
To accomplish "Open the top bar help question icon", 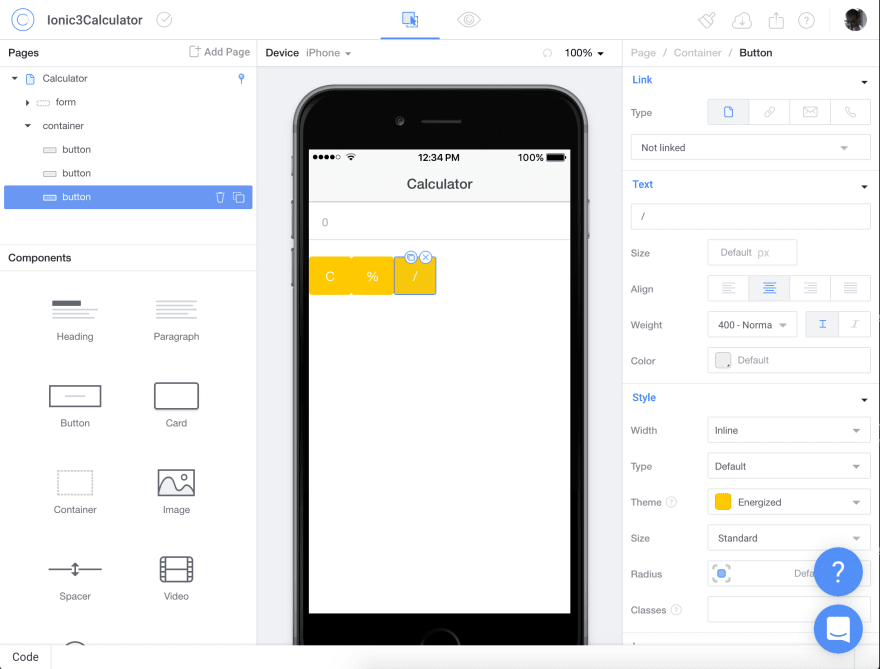I will point(806,21).
